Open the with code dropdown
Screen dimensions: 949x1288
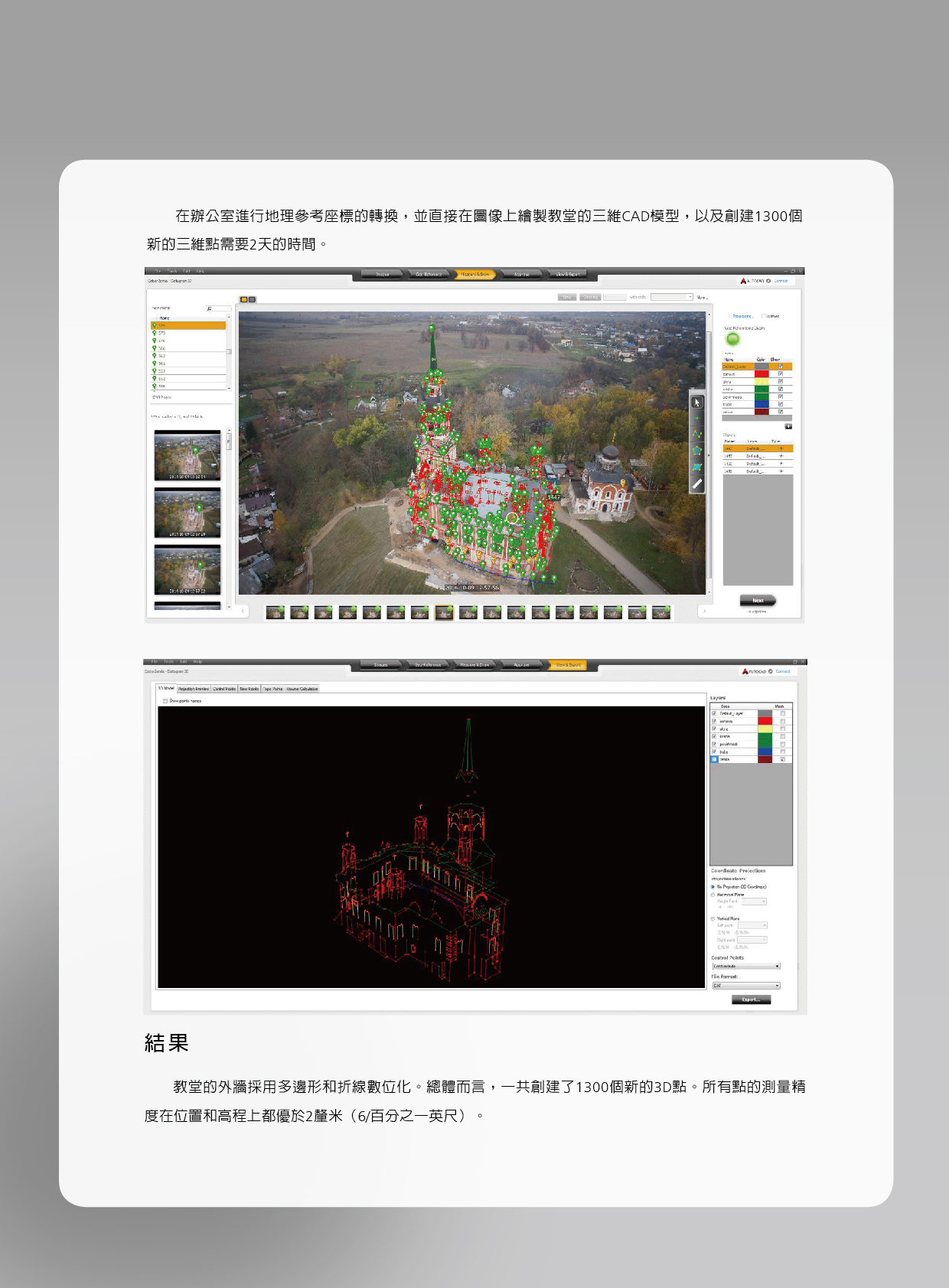(671, 297)
